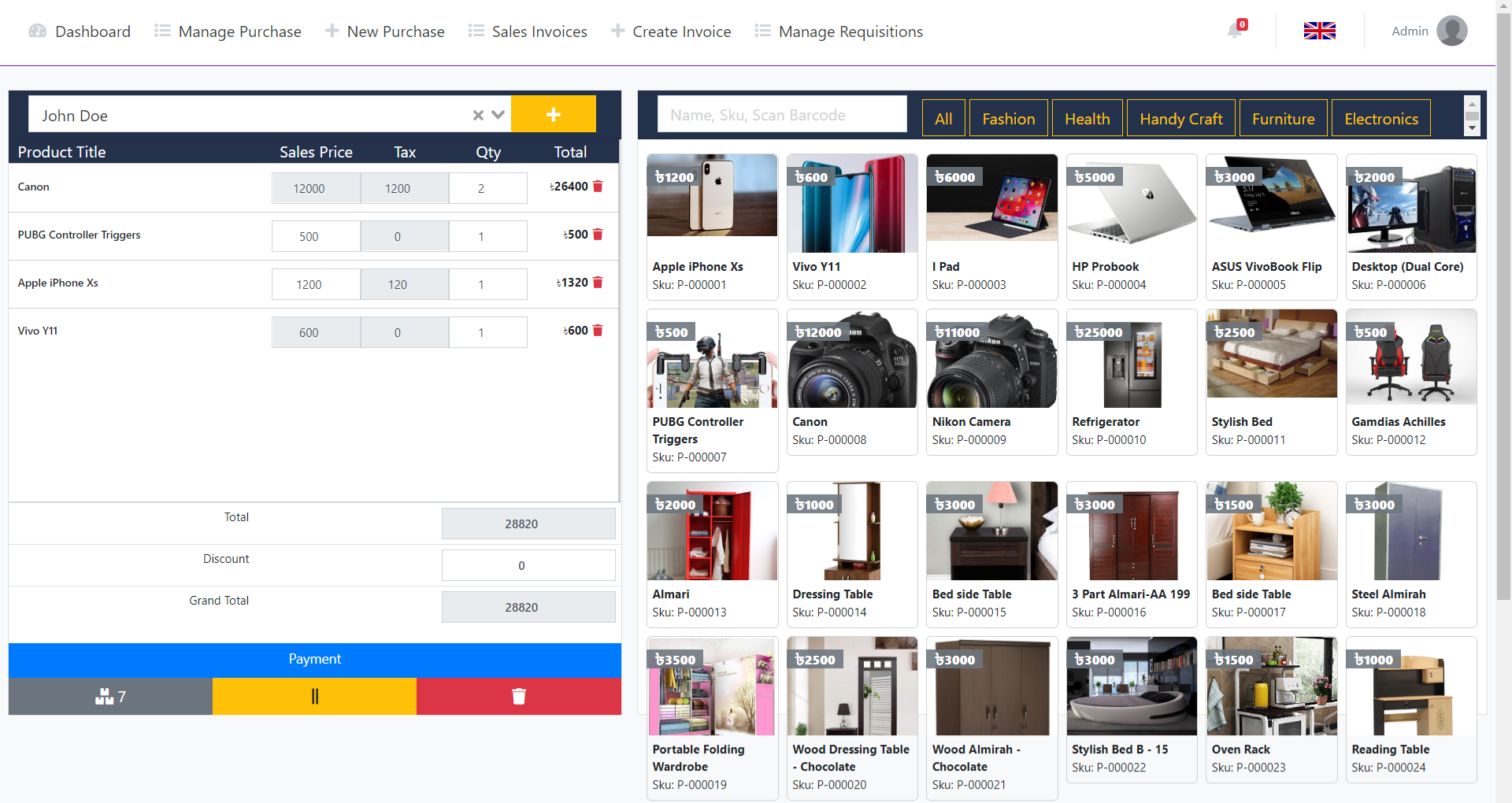Hold the current sale with the yellow pause icon

[x=314, y=696]
